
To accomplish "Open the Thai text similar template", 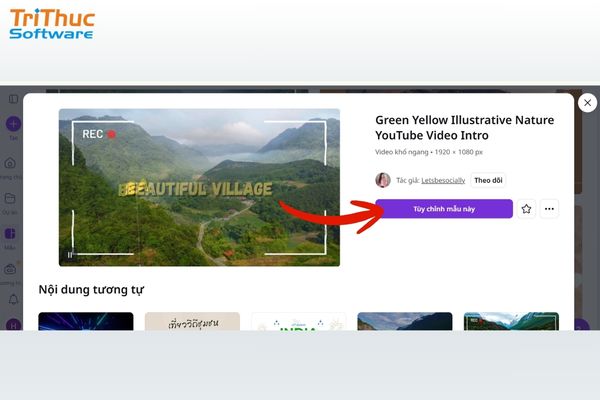I will pos(192,321).
